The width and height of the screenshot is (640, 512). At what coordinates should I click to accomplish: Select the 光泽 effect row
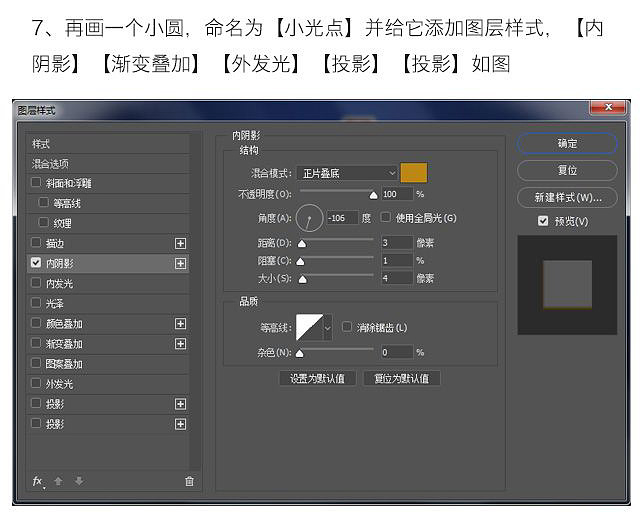pos(108,303)
